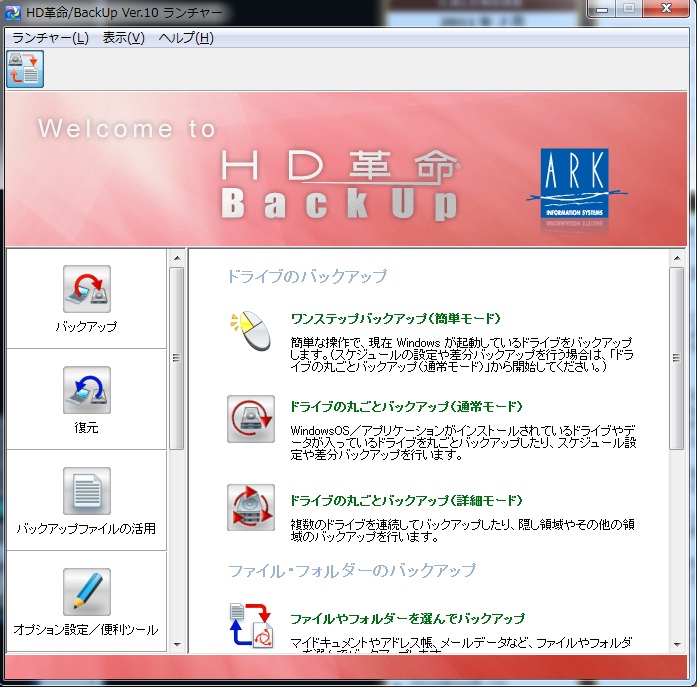Open ワンステップバックアップ（簡単モード） link
This screenshot has width=698, height=687.
coord(396,318)
